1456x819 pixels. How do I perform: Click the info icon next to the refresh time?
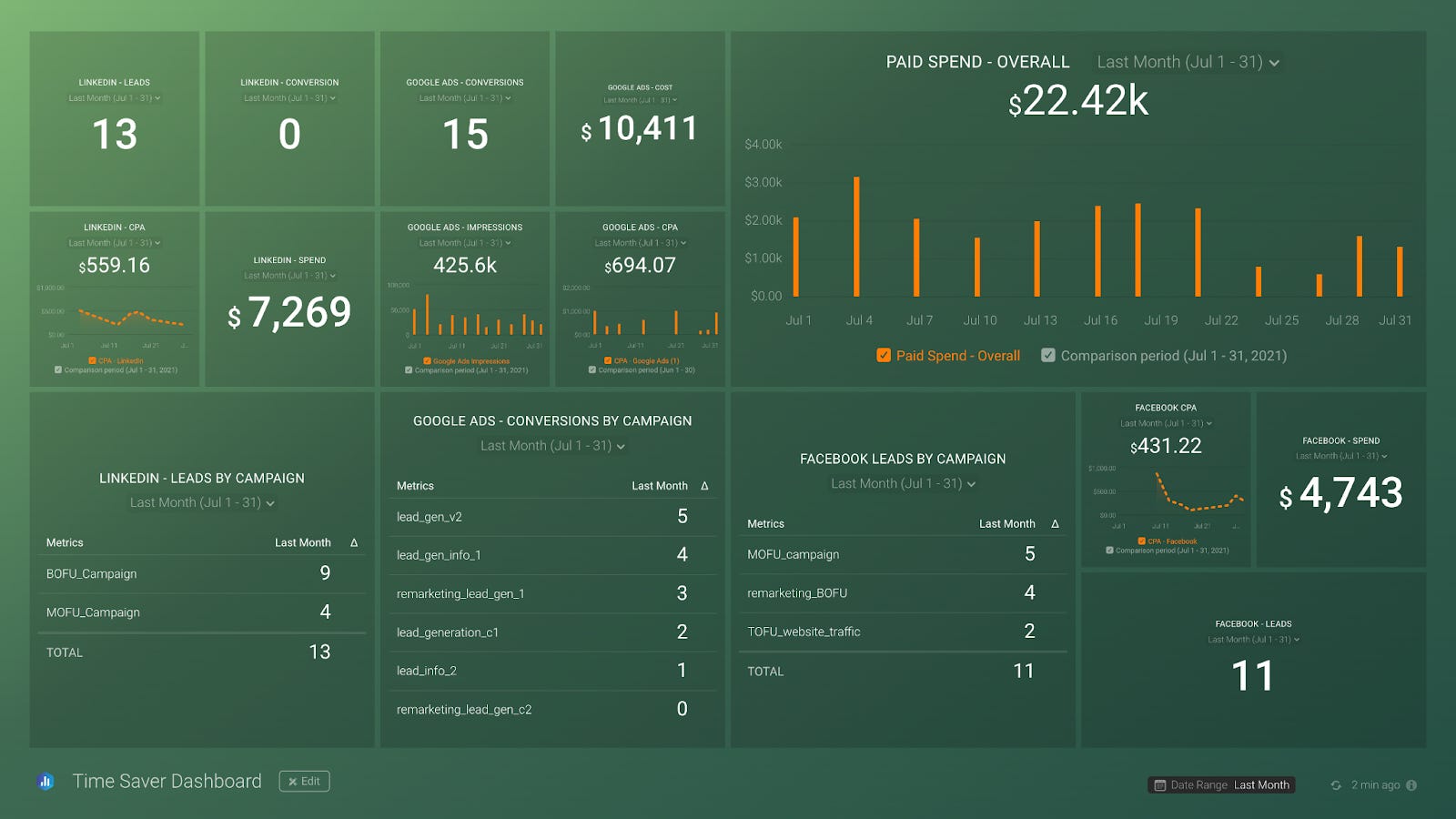(1410, 784)
